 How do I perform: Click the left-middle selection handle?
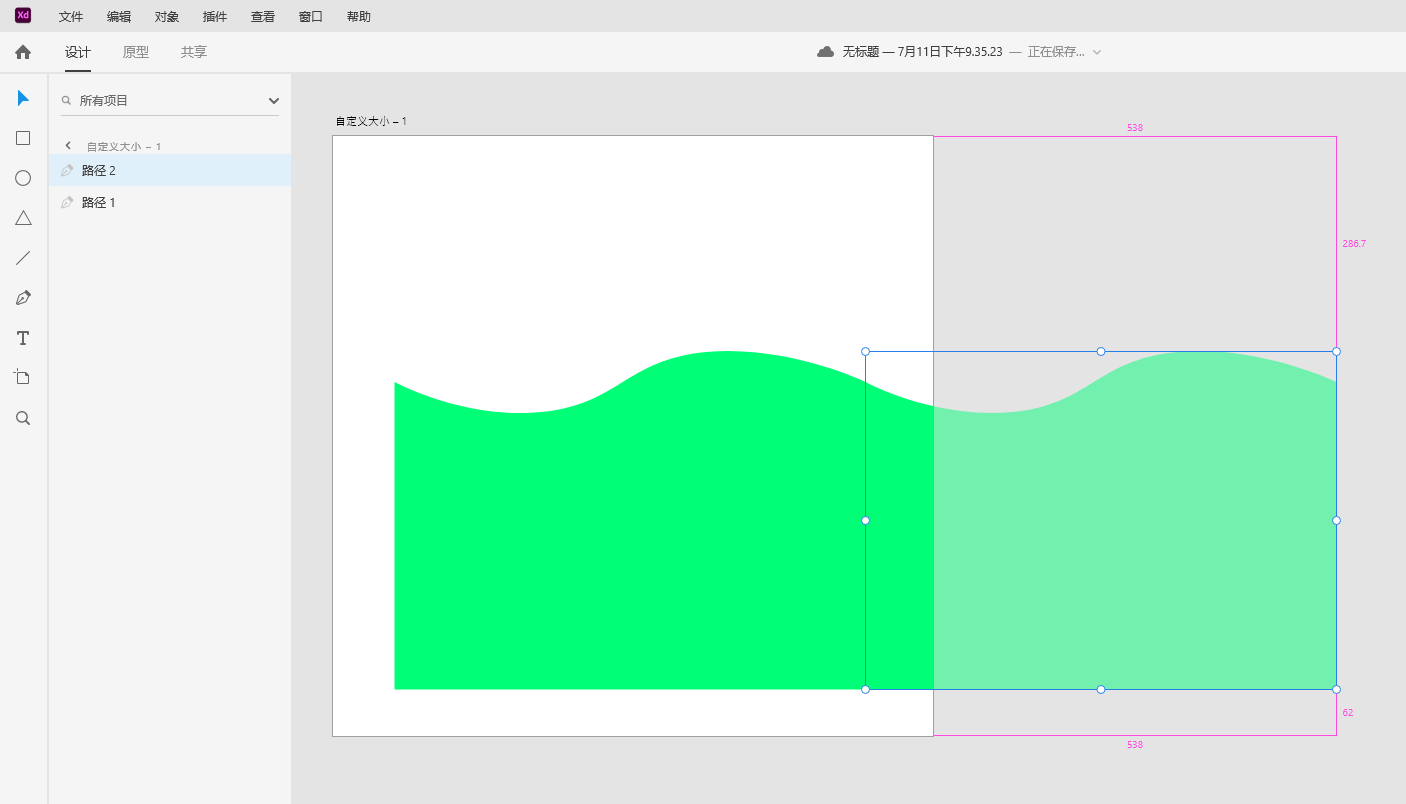[x=865, y=520]
